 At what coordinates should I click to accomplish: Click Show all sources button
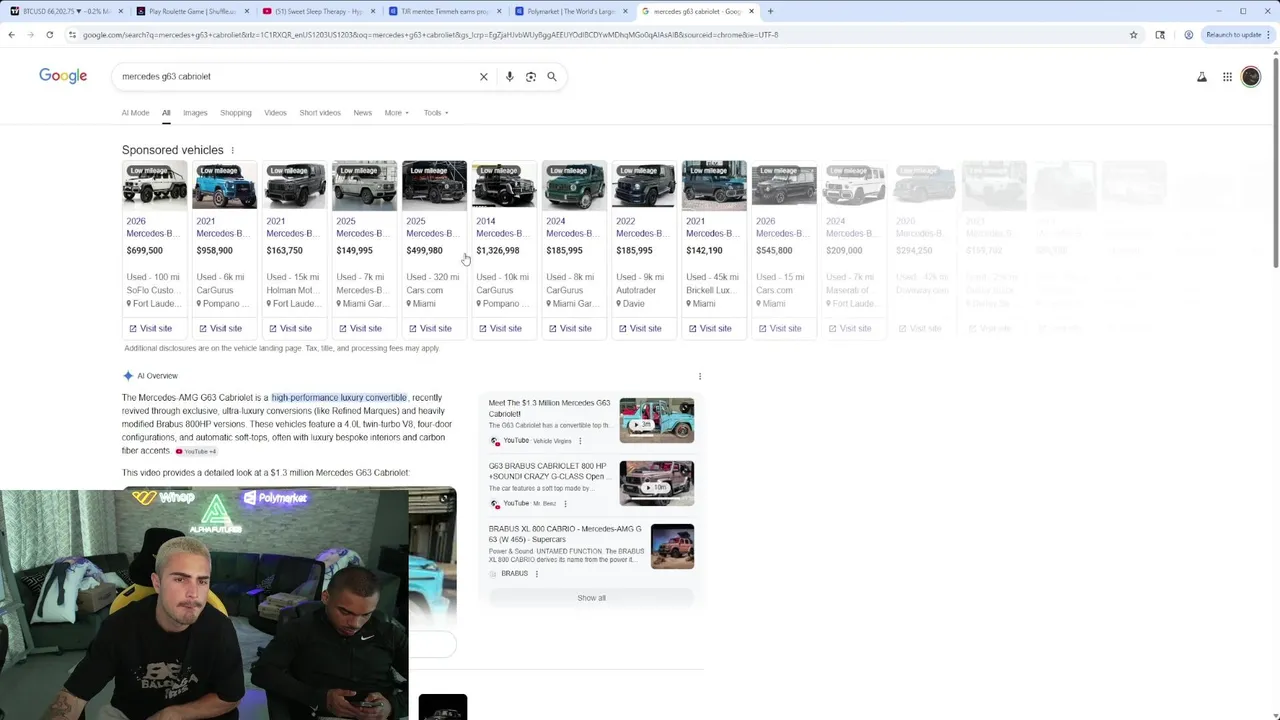point(591,598)
